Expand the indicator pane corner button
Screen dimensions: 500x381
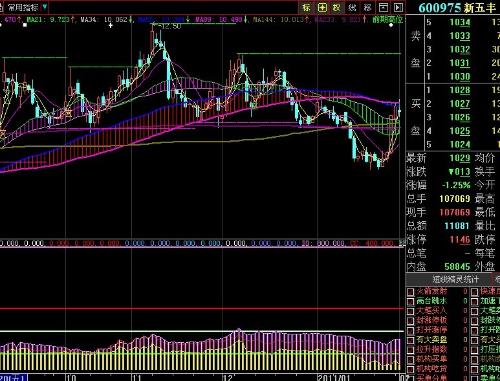coord(402,243)
